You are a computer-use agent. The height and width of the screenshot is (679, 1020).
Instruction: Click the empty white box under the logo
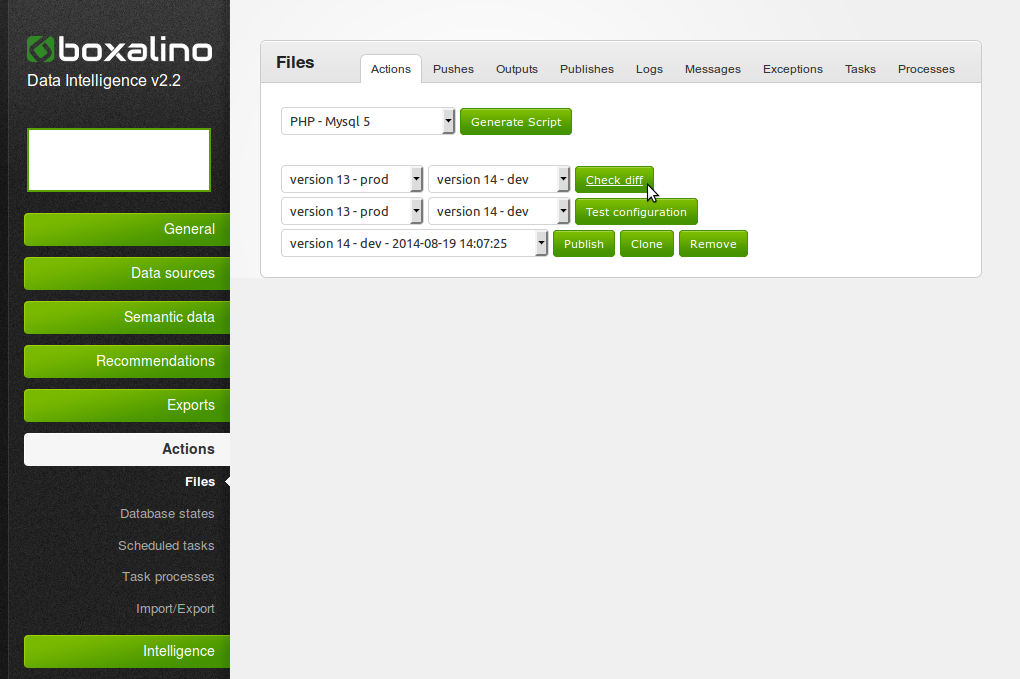pos(119,160)
